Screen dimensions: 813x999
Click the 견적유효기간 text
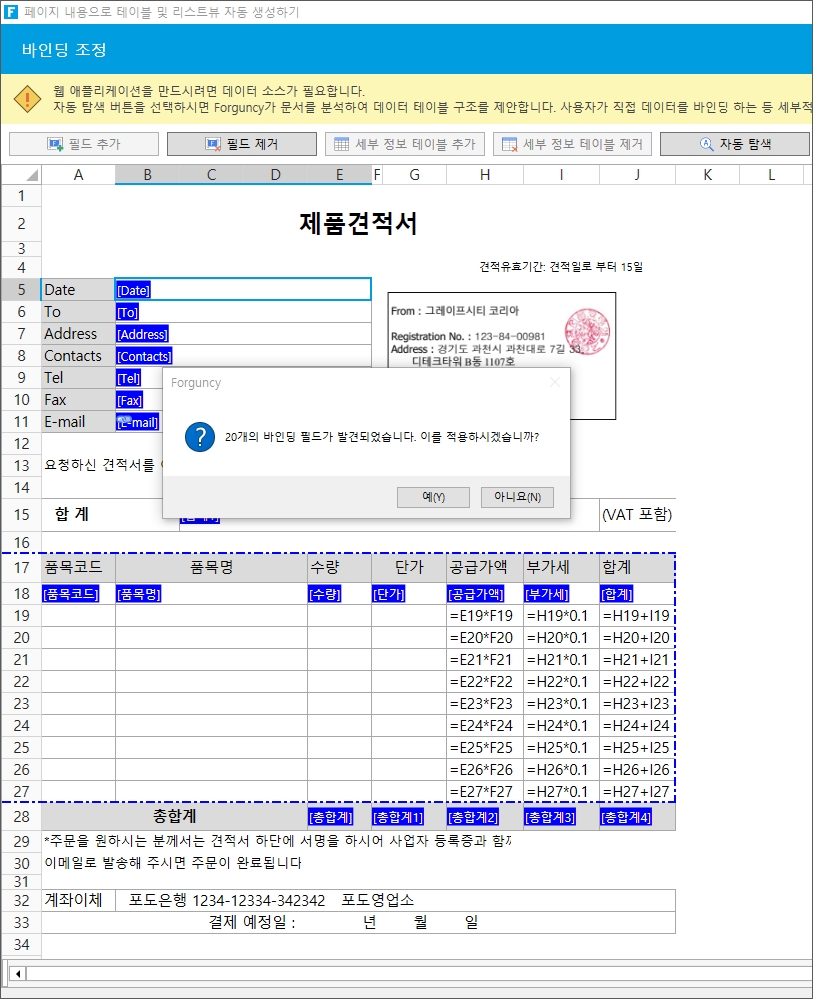[561, 267]
